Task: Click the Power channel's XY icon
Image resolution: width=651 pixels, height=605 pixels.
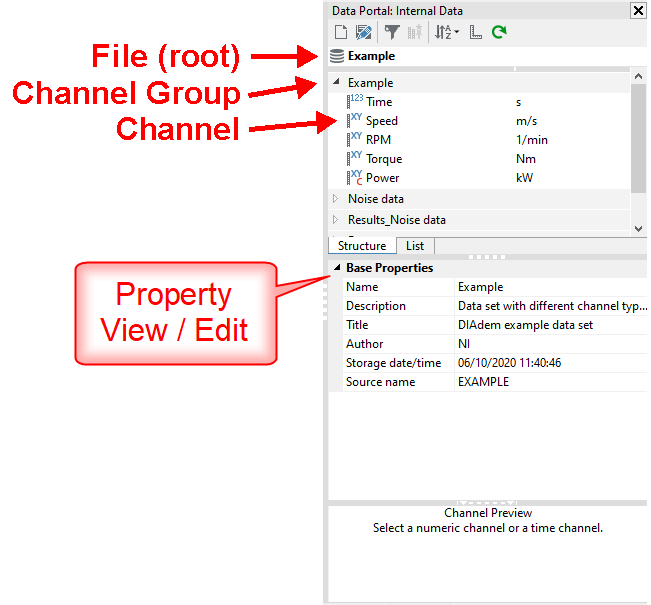Action: point(355,178)
